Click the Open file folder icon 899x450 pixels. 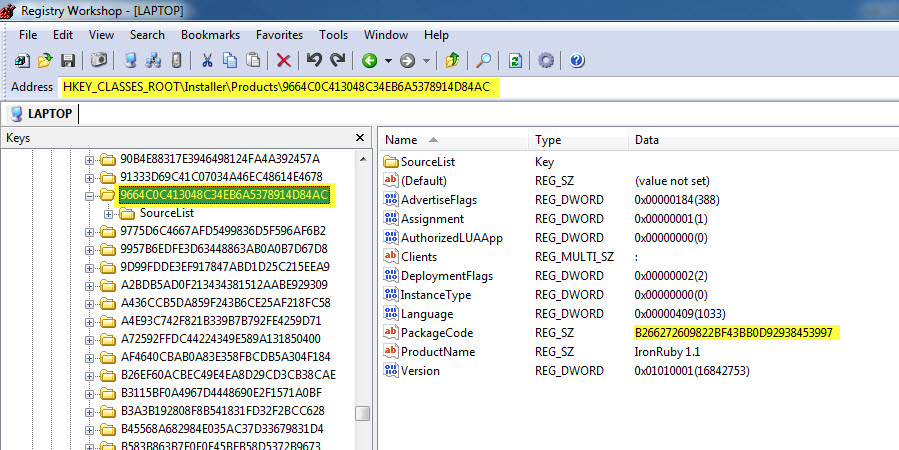[45, 60]
